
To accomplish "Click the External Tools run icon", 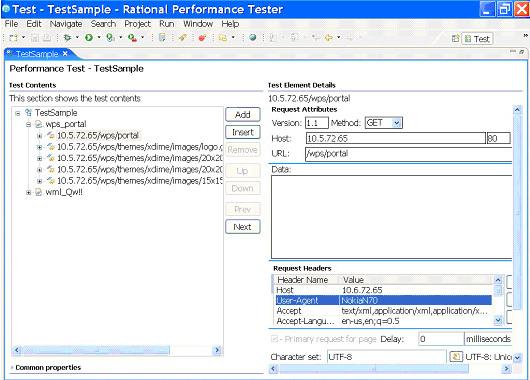I will coord(132,38).
